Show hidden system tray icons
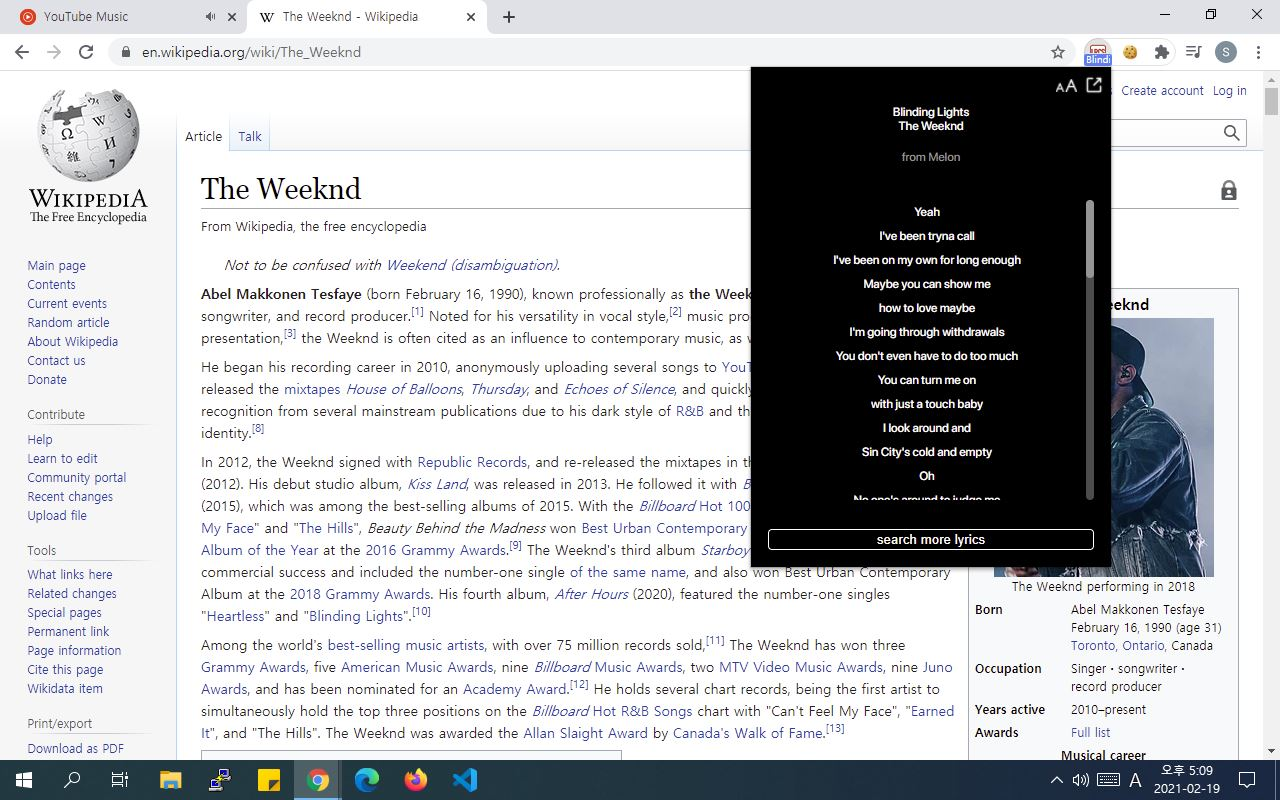The width and height of the screenshot is (1280, 800). pyautogui.click(x=1056, y=780)
